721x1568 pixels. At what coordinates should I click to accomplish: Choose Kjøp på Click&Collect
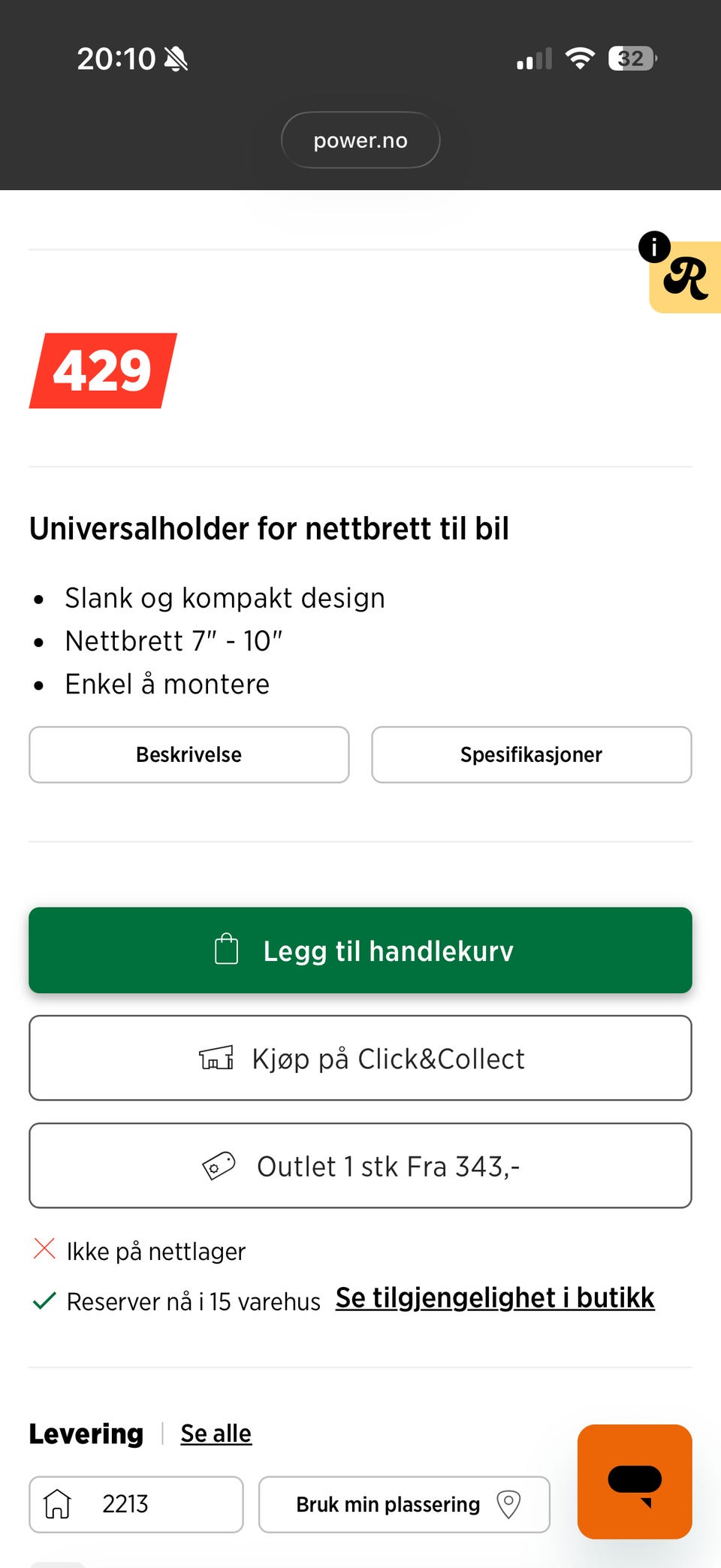[x=360, y=1058]
